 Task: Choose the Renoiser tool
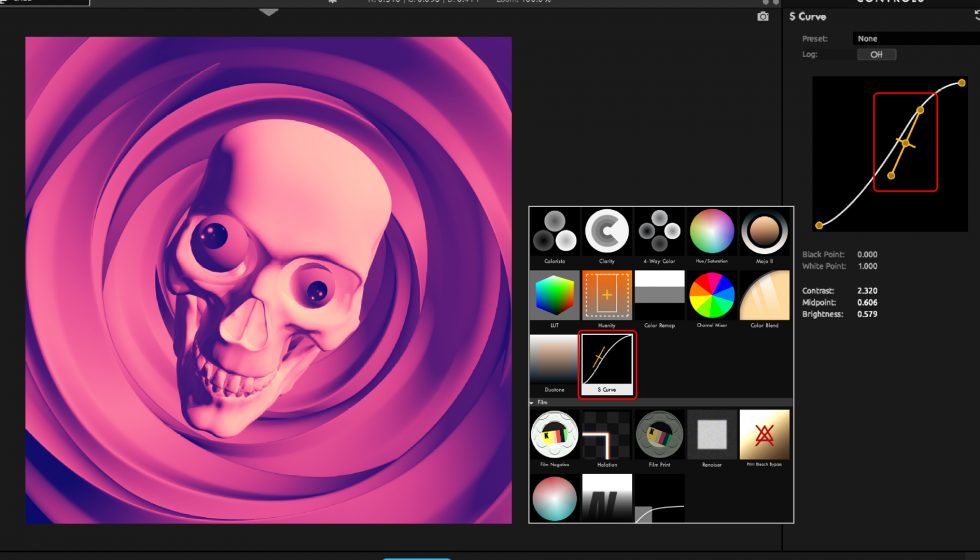point(712,434)
